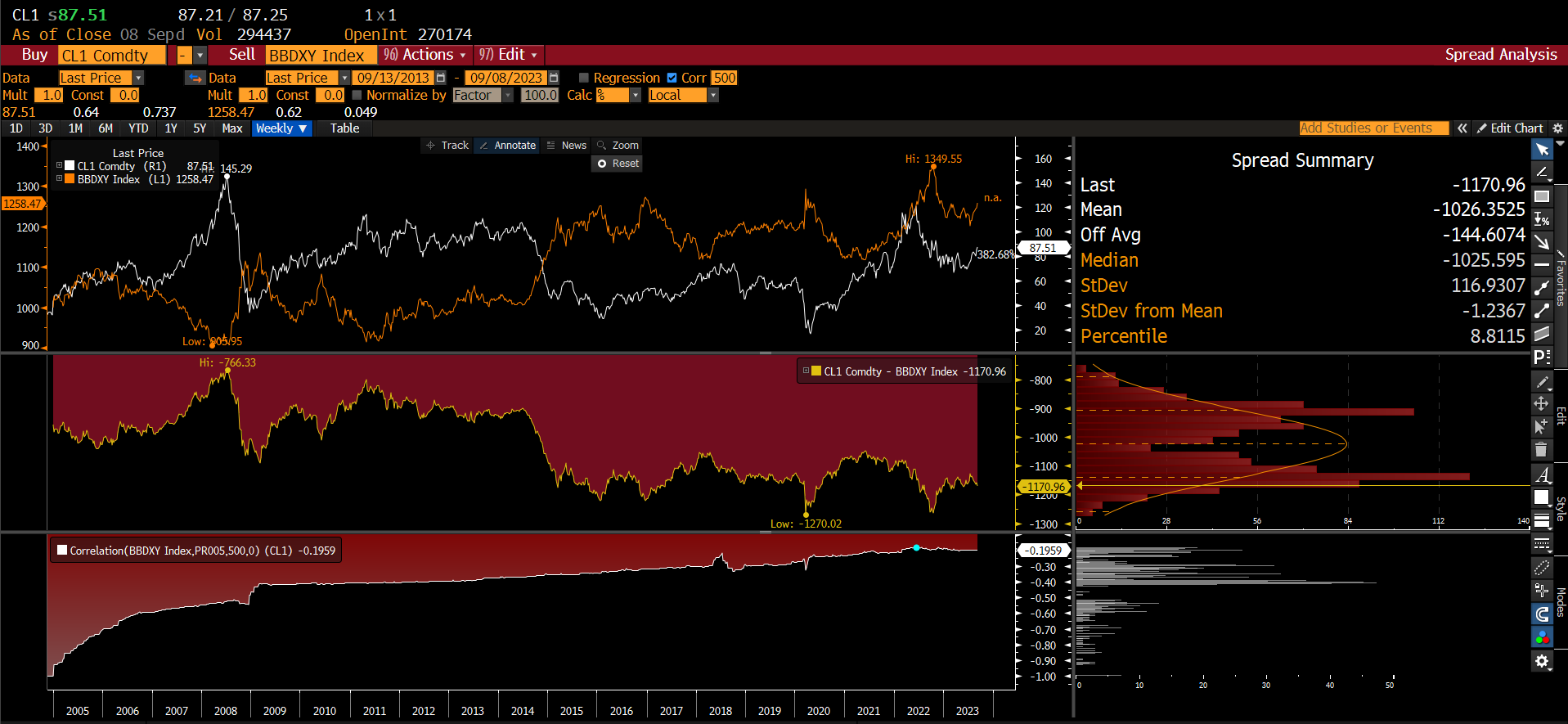
Task: Open the white fill color style swatch
Action: [1542, 497]
